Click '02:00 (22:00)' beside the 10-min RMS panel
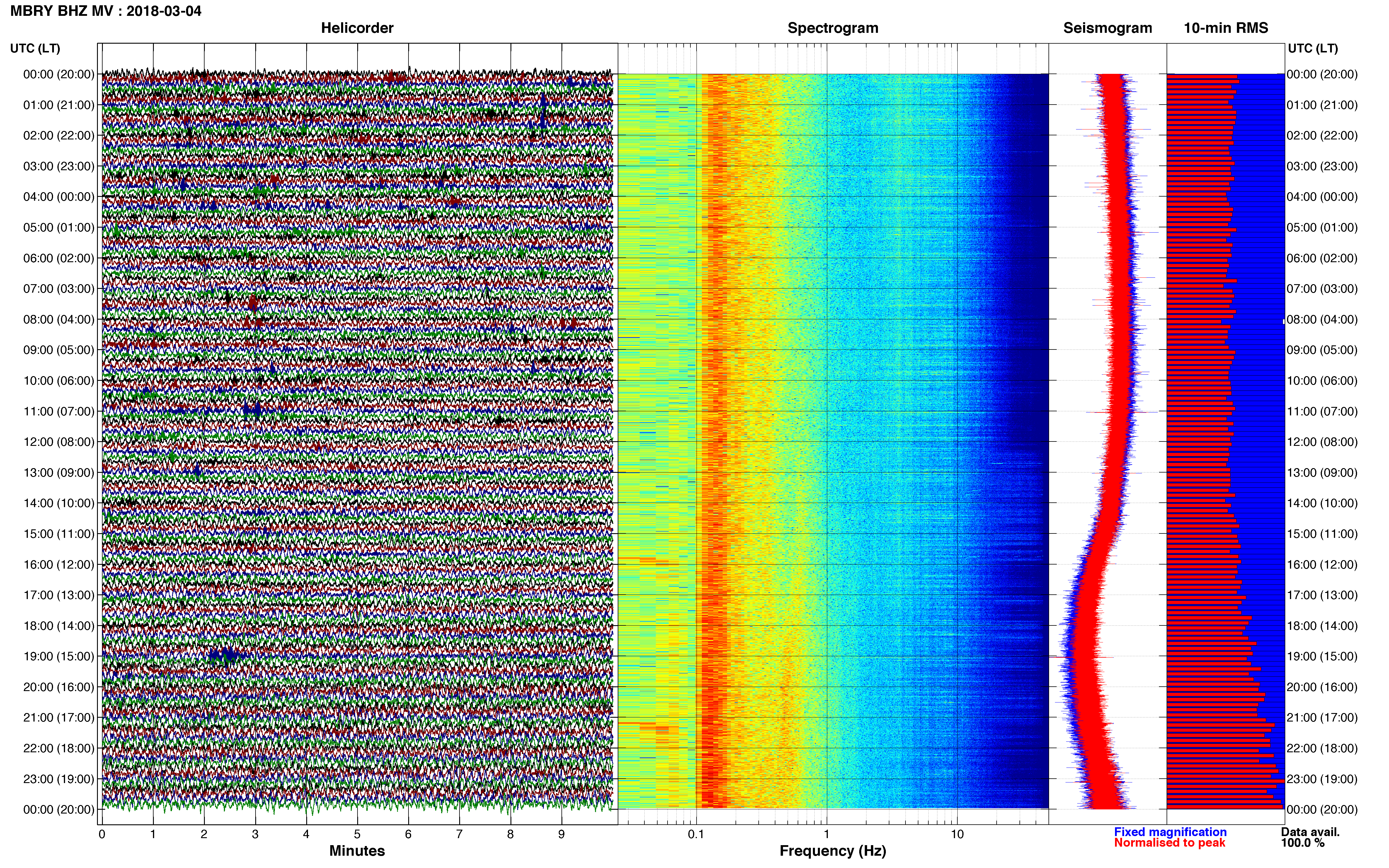The image size is (1389, 868). point(1322,135)
